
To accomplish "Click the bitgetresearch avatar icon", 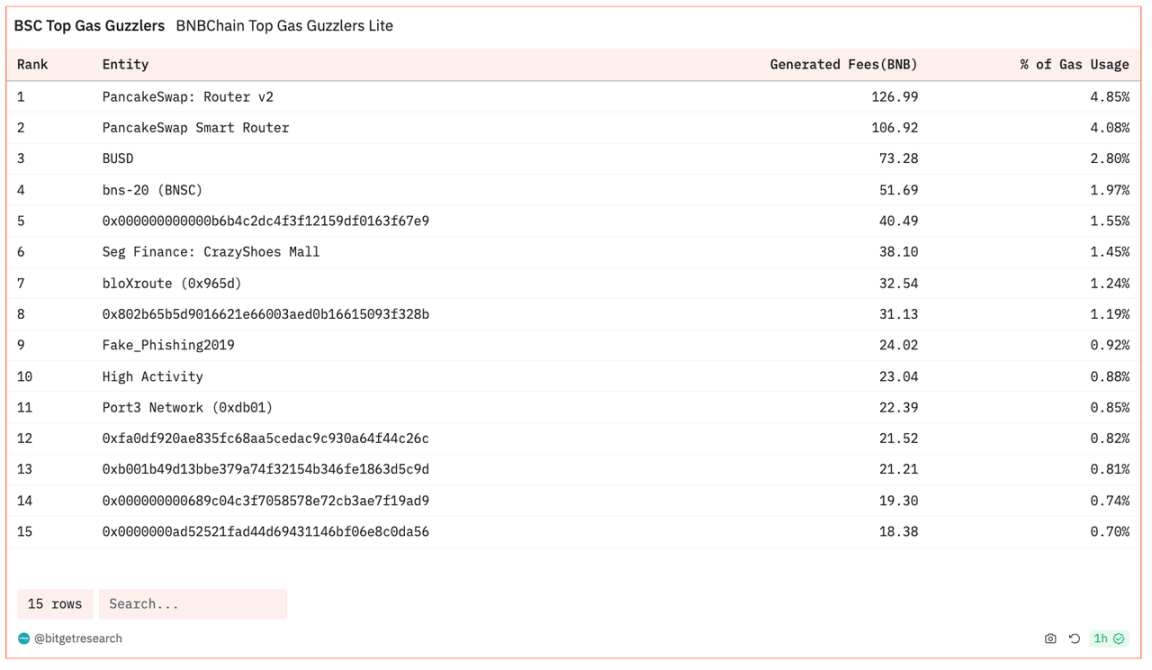I will 24,638.
